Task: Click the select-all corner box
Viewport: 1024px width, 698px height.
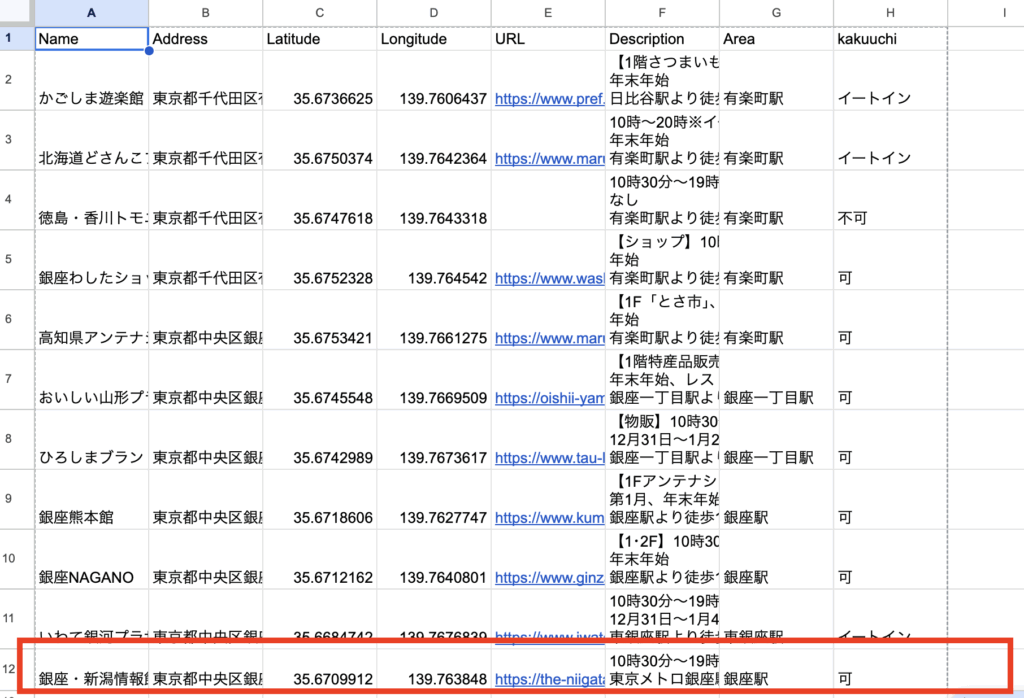Action: (x=16, y=12)
